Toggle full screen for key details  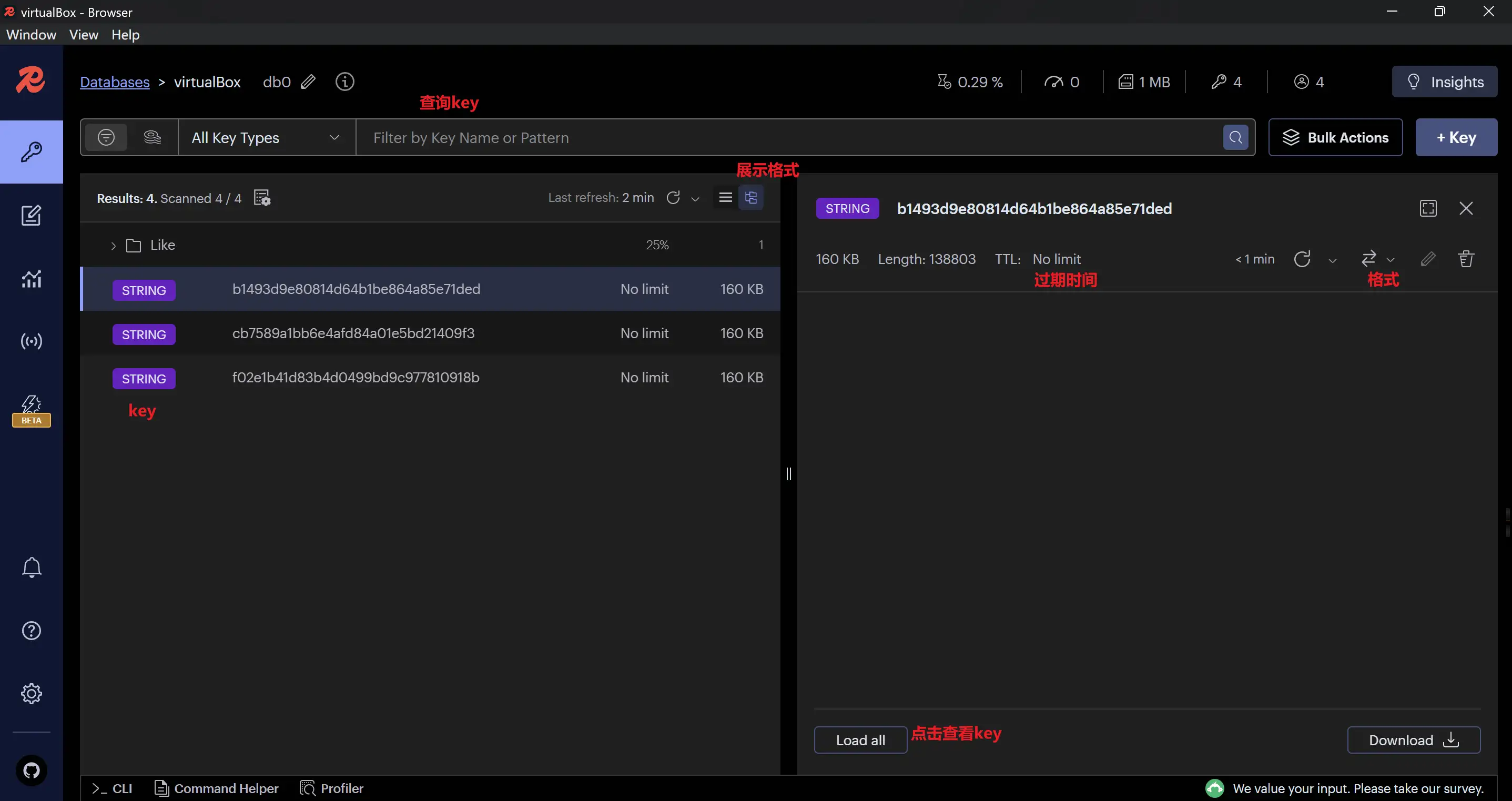1428,208
